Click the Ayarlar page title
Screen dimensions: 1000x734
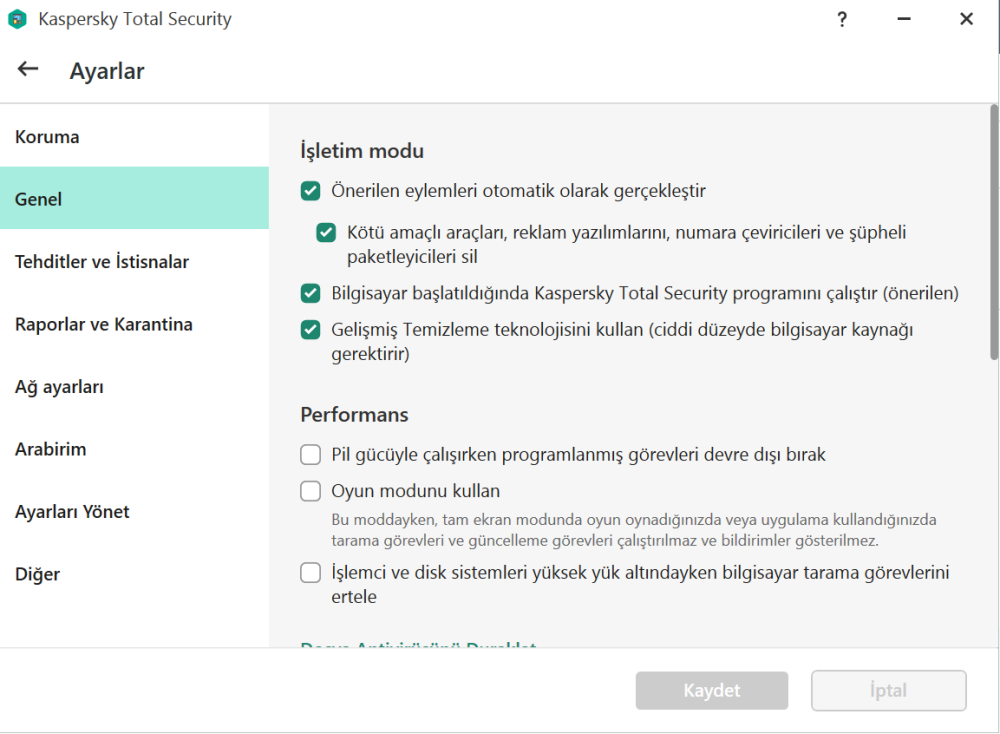pos(107,71)
